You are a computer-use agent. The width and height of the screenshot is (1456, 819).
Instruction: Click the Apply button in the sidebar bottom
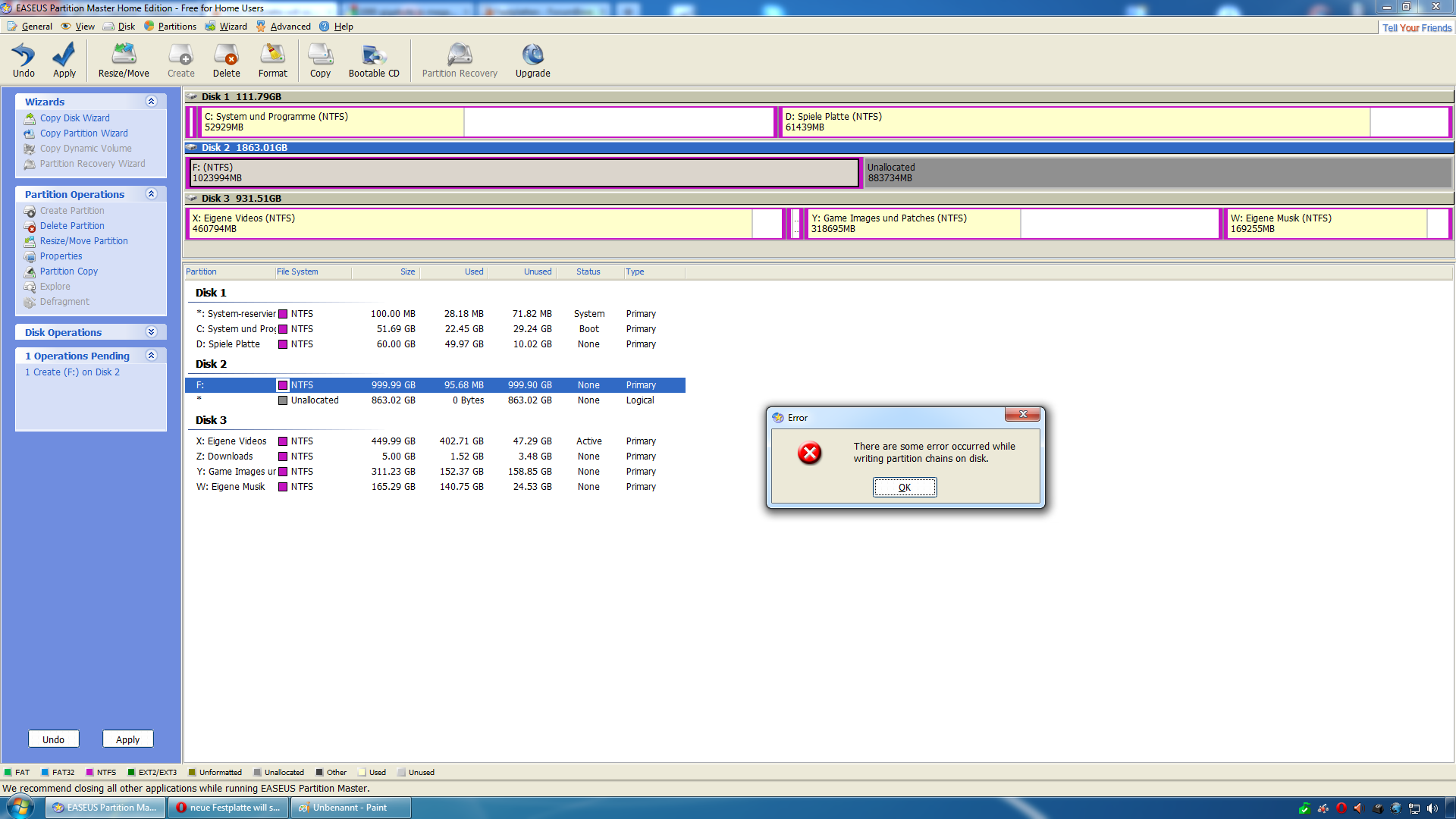tap(127, 739)
